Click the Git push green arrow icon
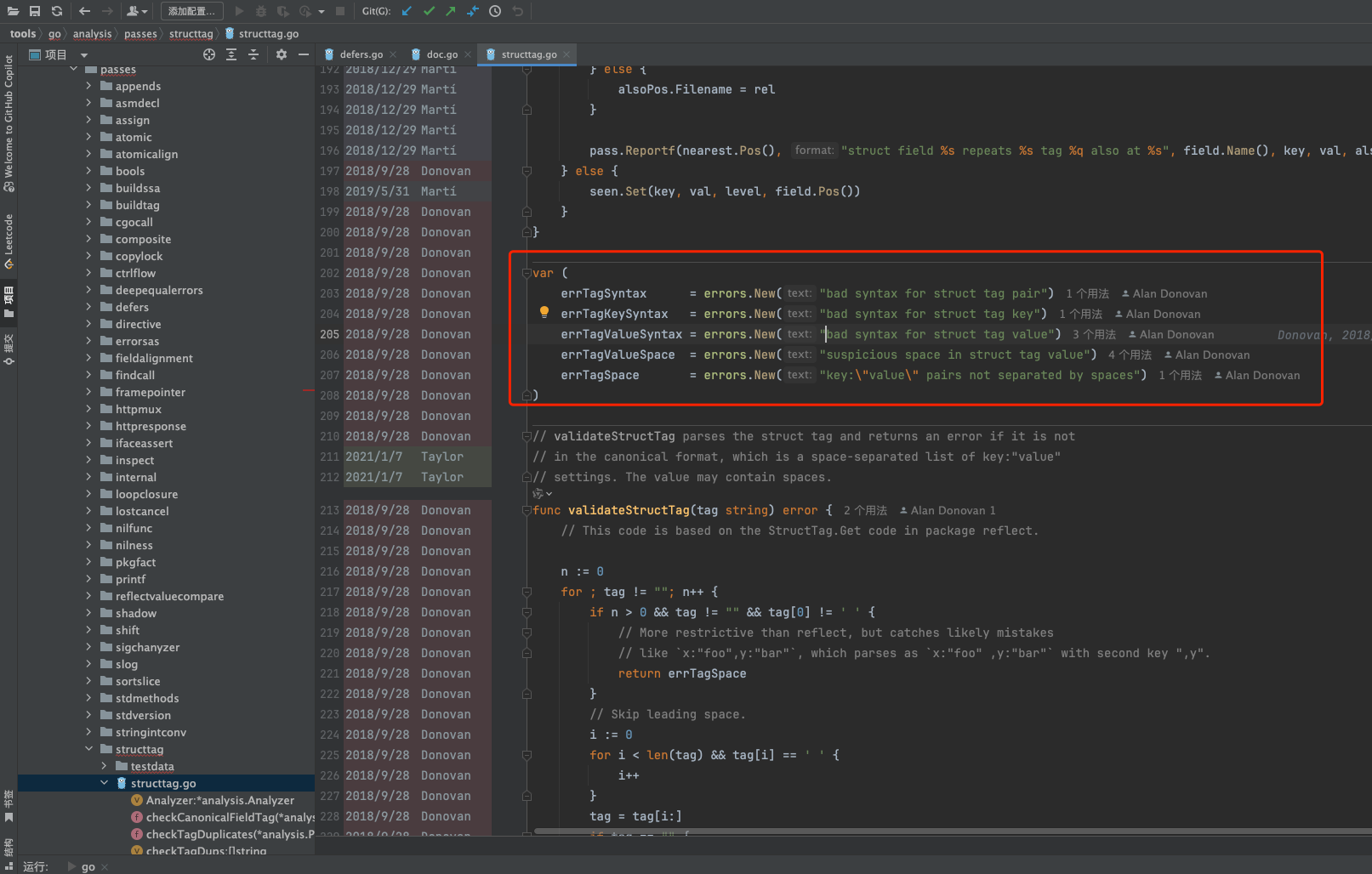Viewport: 1372px width, 874px height. pyautogui.click(x=451, y=11)
